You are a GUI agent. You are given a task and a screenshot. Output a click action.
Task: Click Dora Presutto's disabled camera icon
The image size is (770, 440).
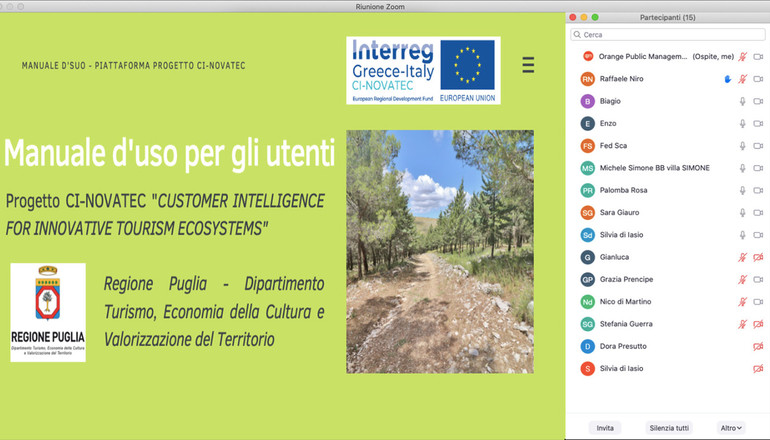(x=758, y=346)
